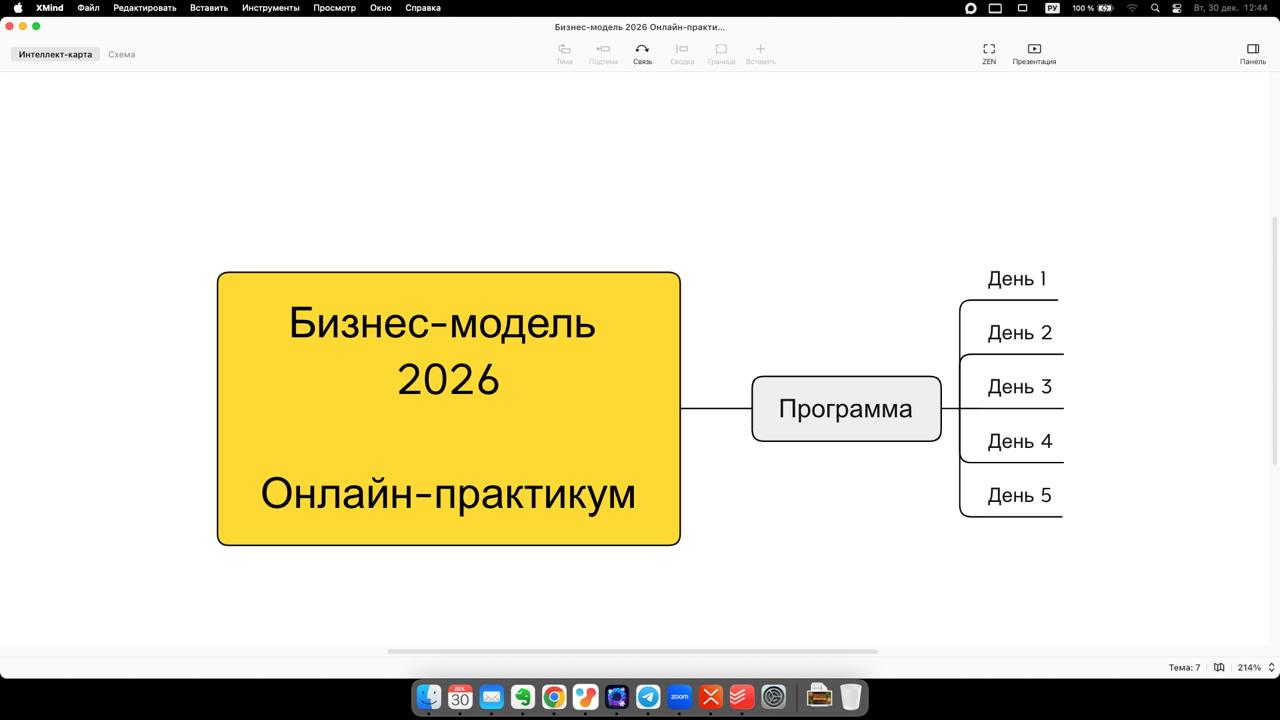Select the День 3 subtopic
Image resolution: width=1280 pixels, height=720 pixels.
point(1019,387)
